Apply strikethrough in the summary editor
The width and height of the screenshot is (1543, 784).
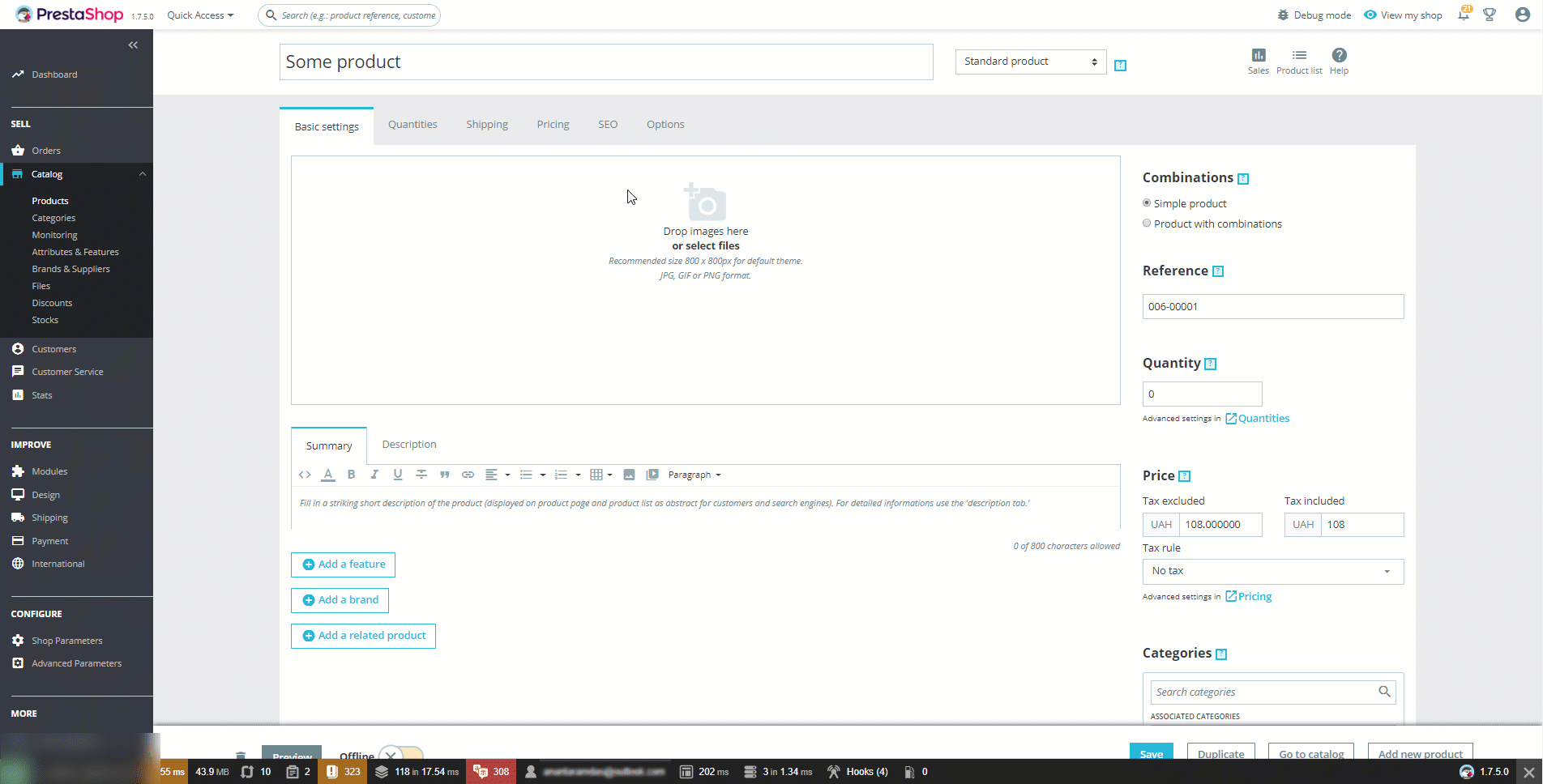pos(421,475)
